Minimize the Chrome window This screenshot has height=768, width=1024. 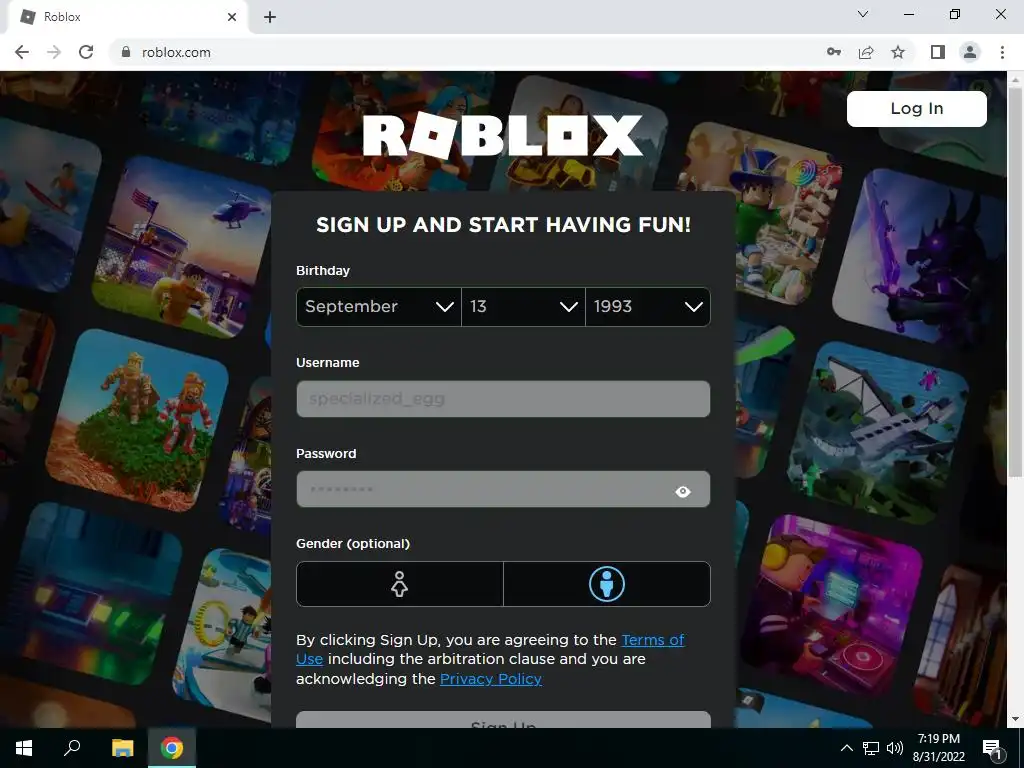tap(908, 14)
